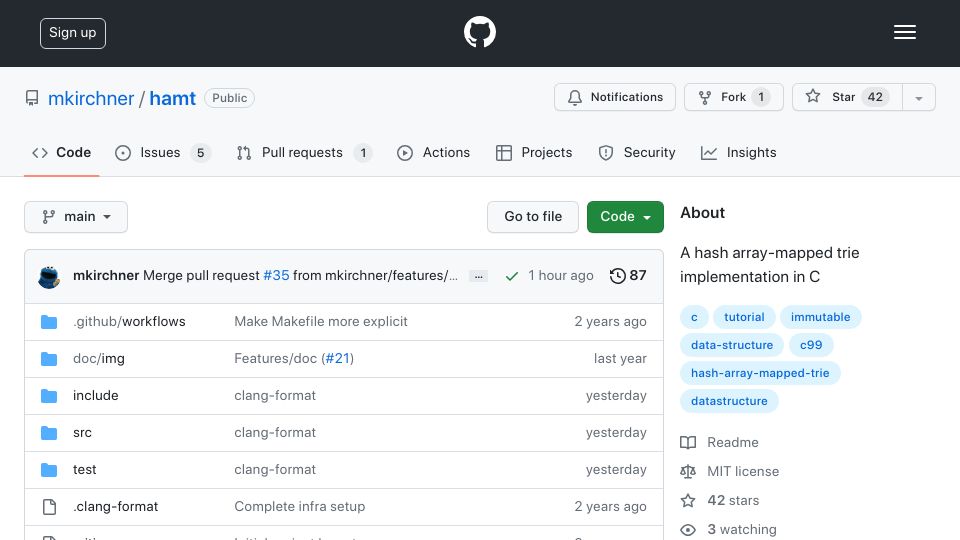Viewport: 960px width, 540px height.
Task: Open the main branch selector dropdown
Action: [76, 217]
